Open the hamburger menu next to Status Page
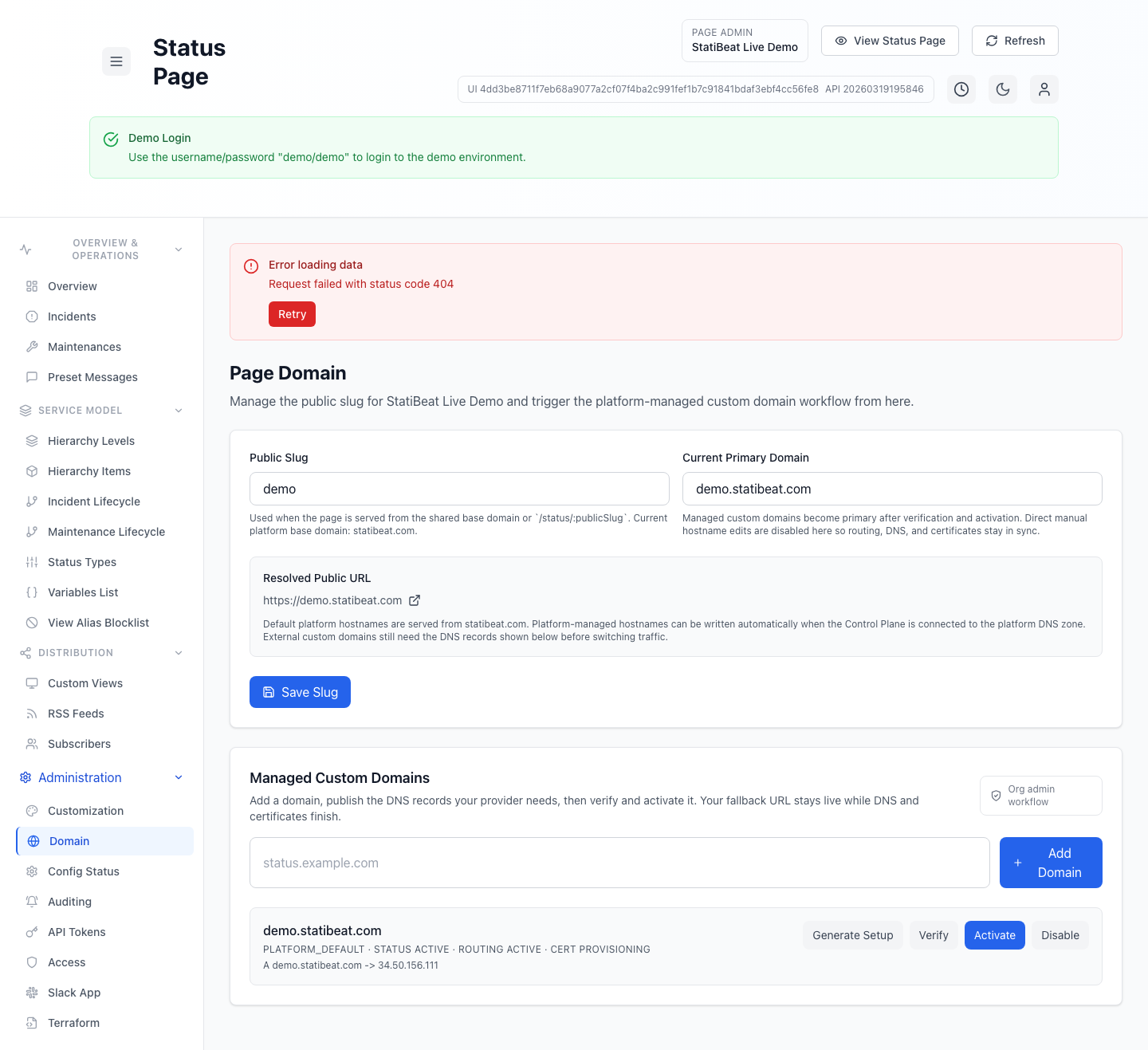 116,61
